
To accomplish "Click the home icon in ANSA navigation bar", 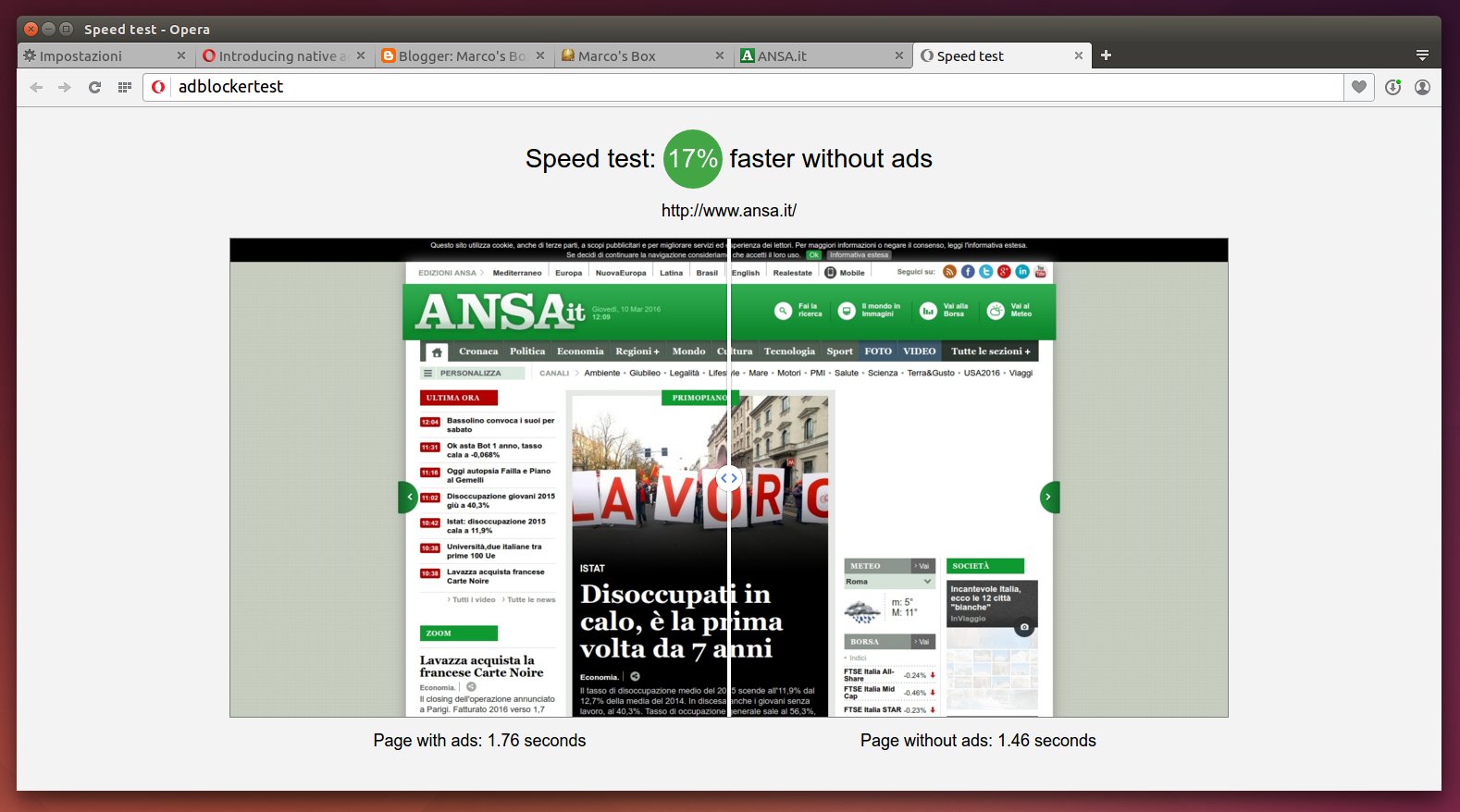I will tap(437, 351).
